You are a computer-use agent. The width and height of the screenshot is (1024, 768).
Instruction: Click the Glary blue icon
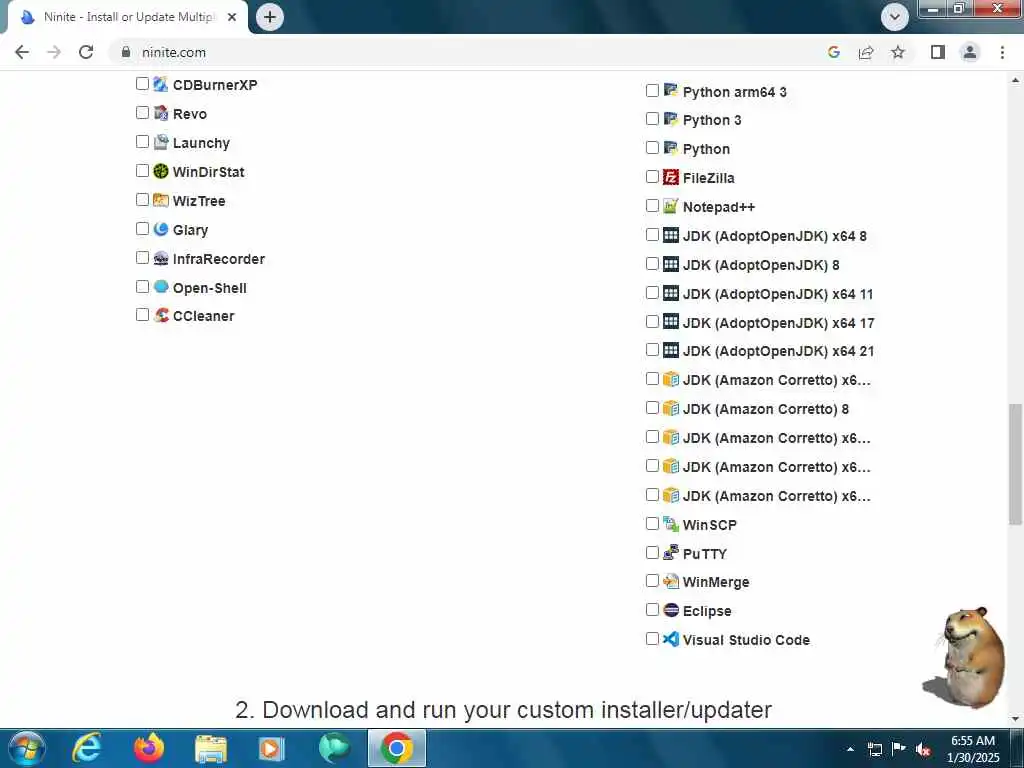[161, 229]
